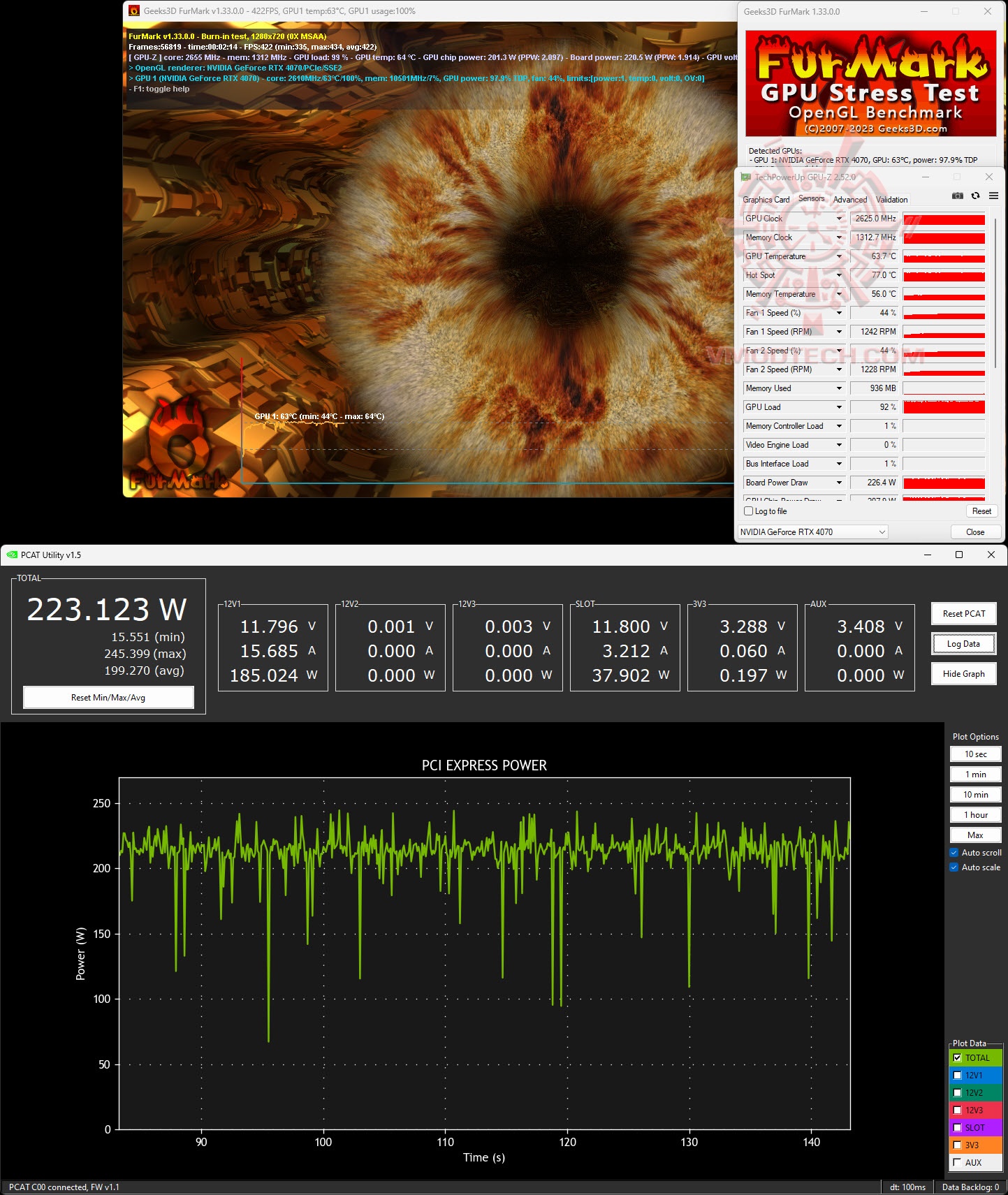Click Board Power Draw history graph
The image size is (1008, 1195).
(x=944, y=483)
